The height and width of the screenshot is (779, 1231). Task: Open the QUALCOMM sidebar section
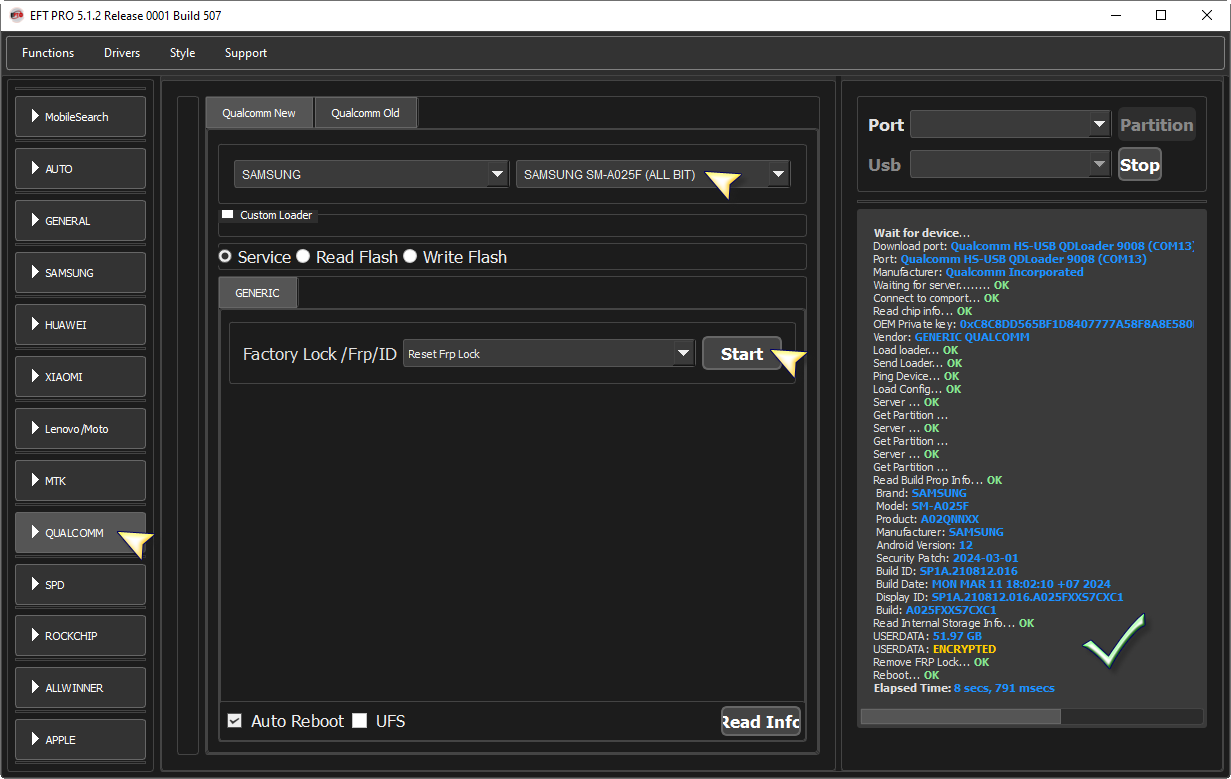81,533
